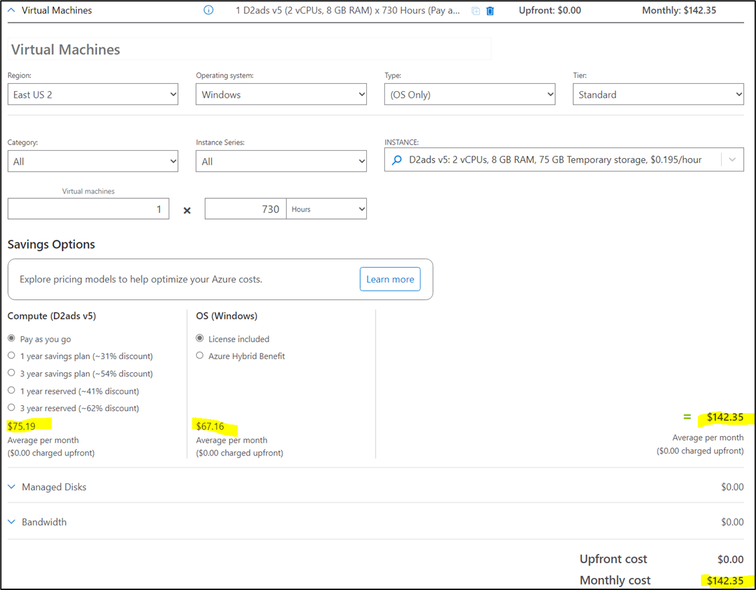Select 1 year savings plan option
Image resolution: width=756 pixels, height=590 pixels.
click(12, 355)
